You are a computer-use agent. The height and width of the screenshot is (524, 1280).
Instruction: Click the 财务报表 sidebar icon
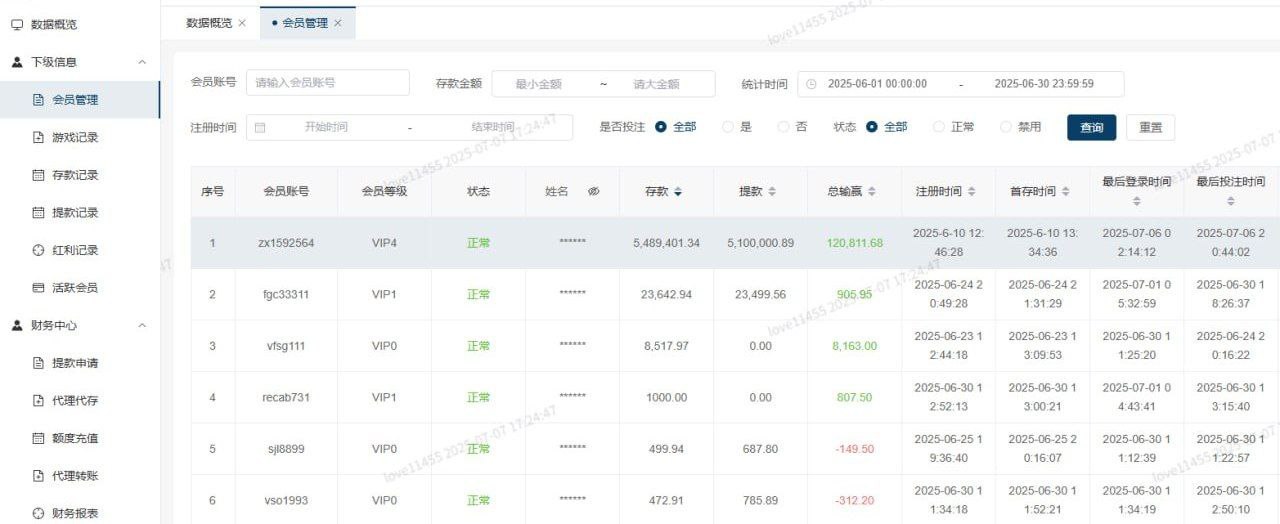[x=39, y=513]
